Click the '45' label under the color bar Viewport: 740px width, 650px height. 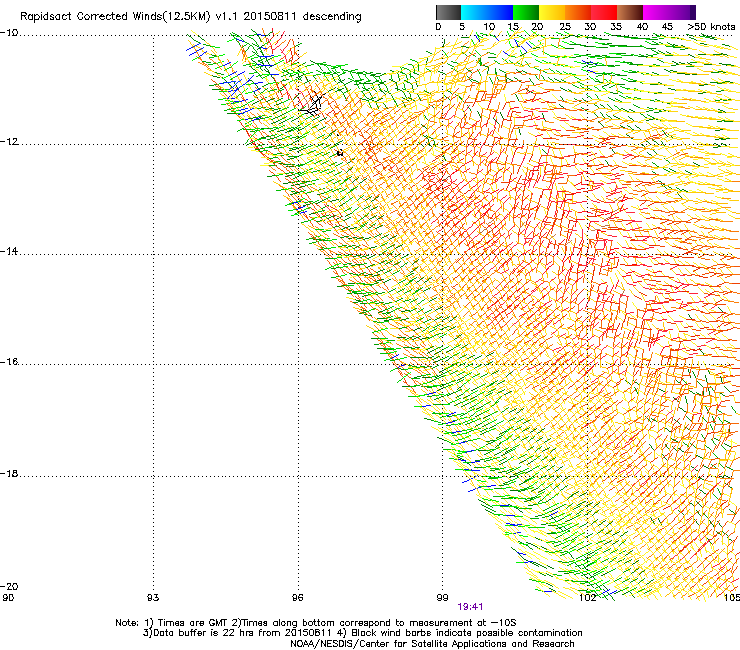pos(667,27)
